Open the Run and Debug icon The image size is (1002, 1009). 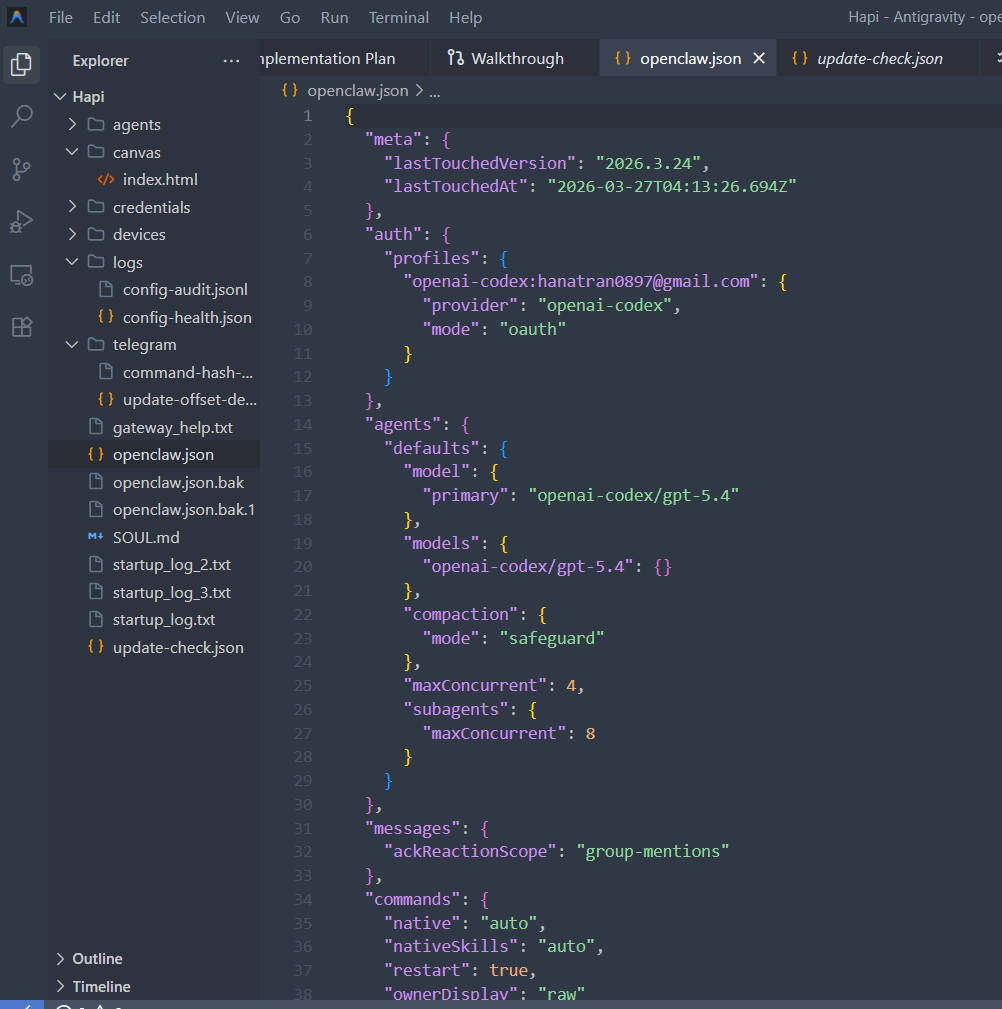click(21, 222)
